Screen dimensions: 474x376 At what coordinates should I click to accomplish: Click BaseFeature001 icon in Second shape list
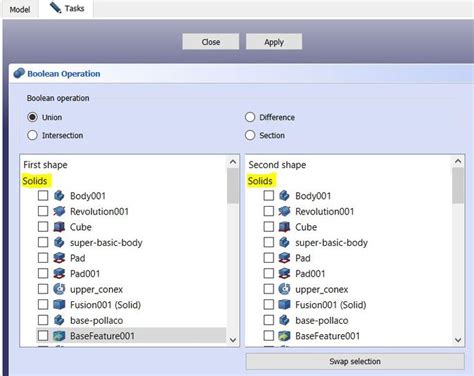click(284, 336)
